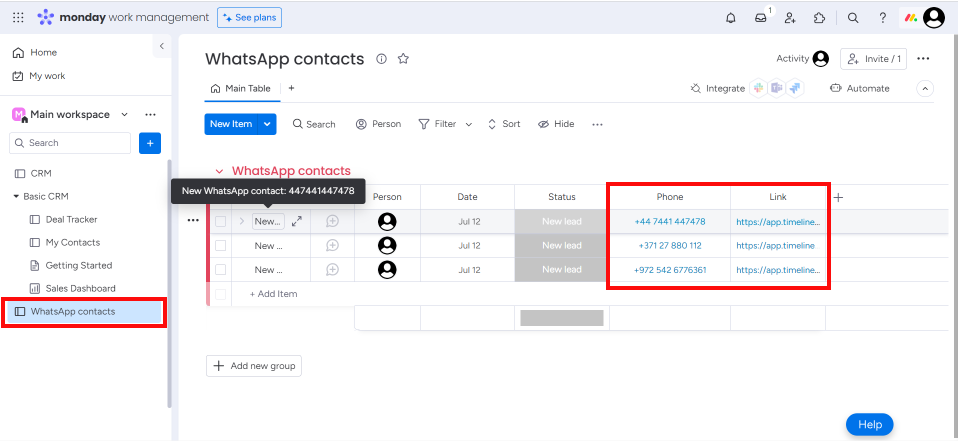Open Getting Started doc

(71, 265)
